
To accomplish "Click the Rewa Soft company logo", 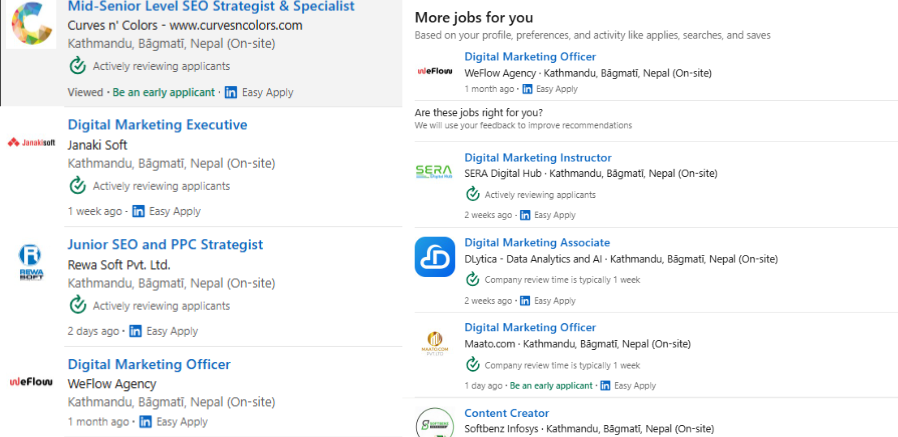I will 31,262.
